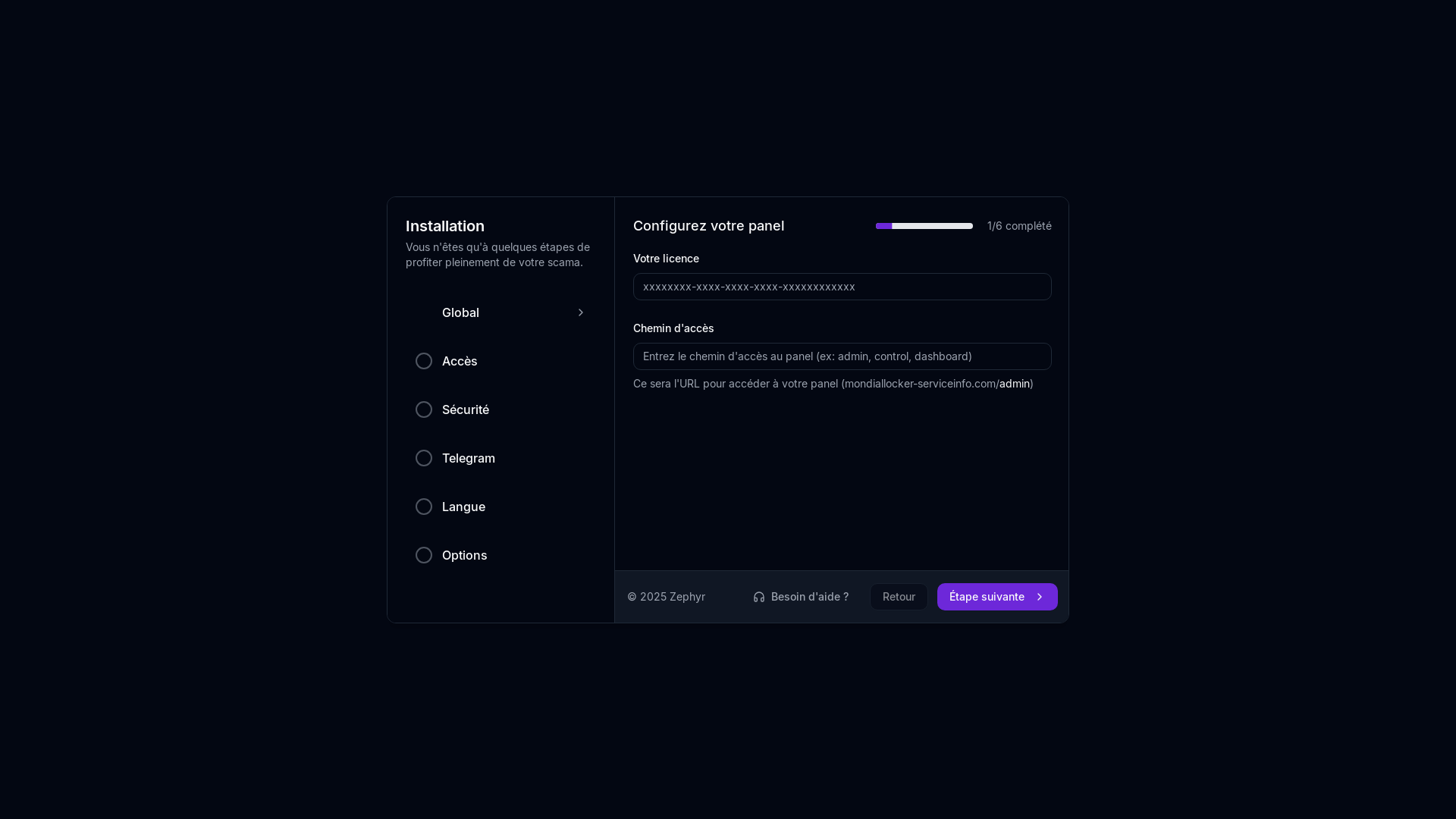Go to the Options step label
Screen dimensions: 1456x819
pos(465,555)
